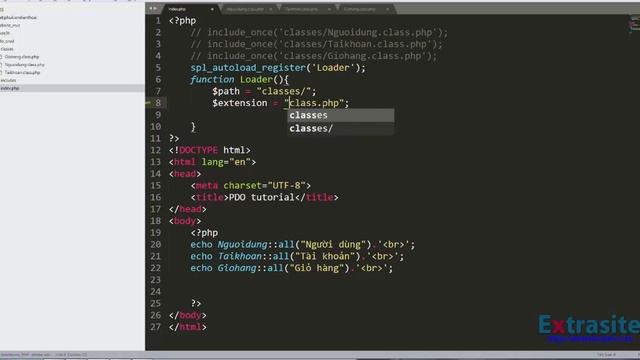Click the closing brace on line 10
Viewport: 640px width, 360px height.
pos(193,127)
